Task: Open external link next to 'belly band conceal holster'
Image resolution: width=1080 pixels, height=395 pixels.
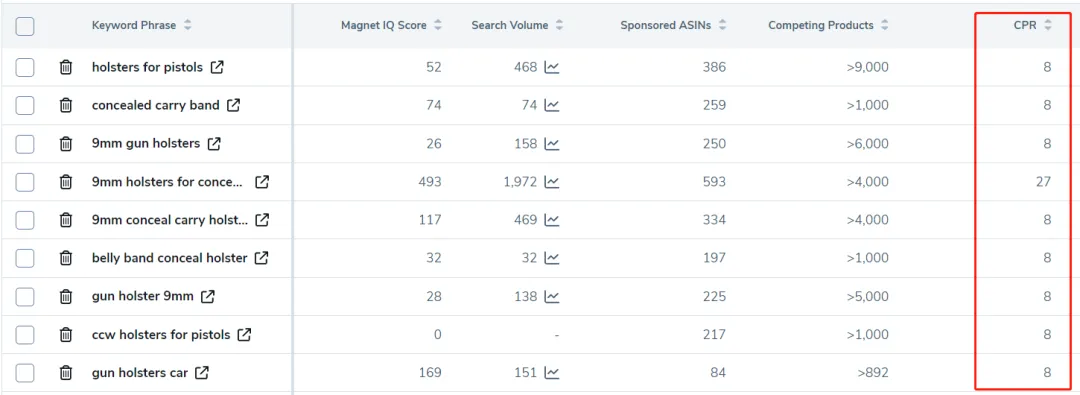Action: click(261, 259)
